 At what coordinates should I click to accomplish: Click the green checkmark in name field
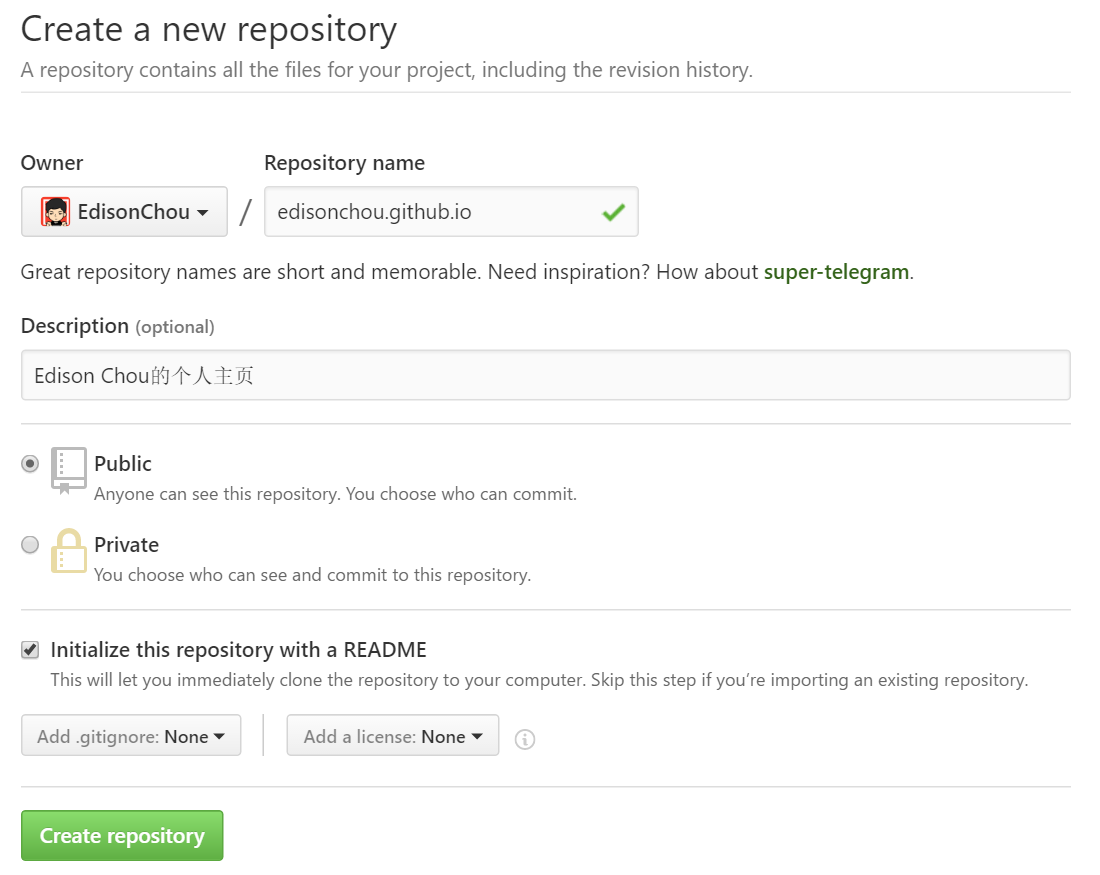pos(613,212)
